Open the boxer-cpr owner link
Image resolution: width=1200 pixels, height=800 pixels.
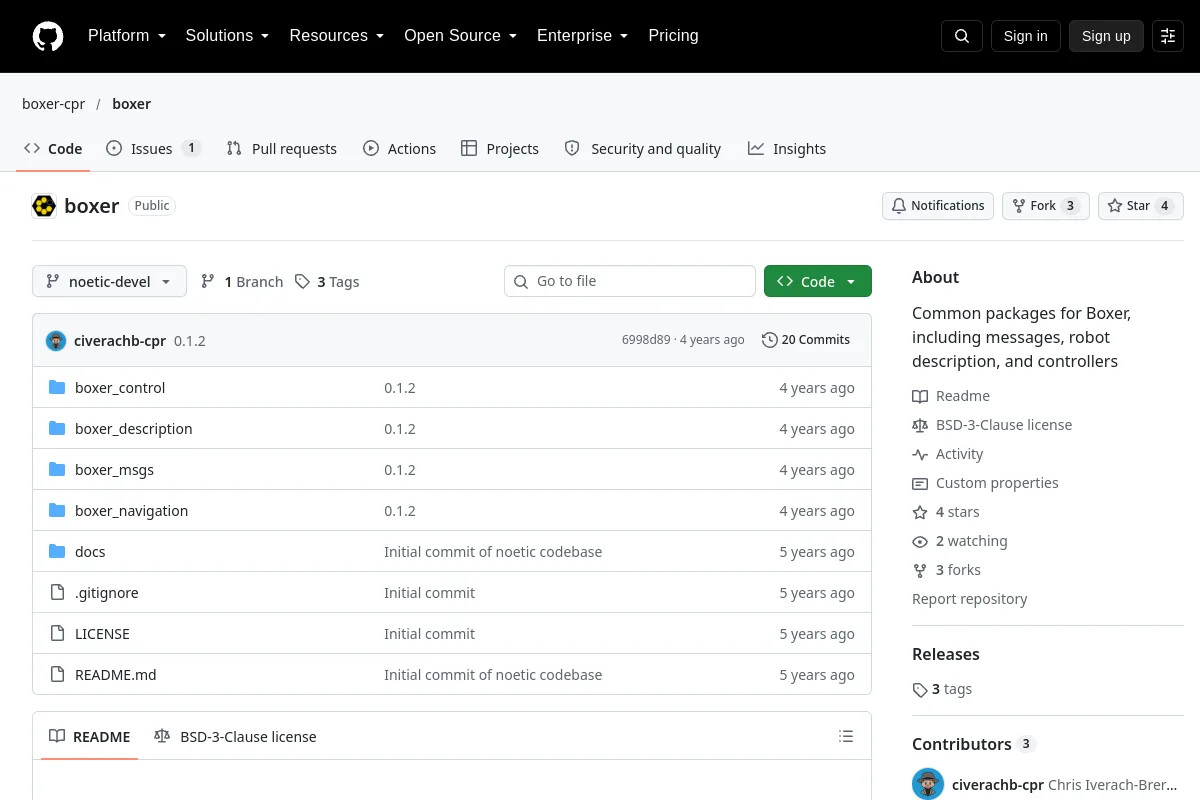point(54,104)
